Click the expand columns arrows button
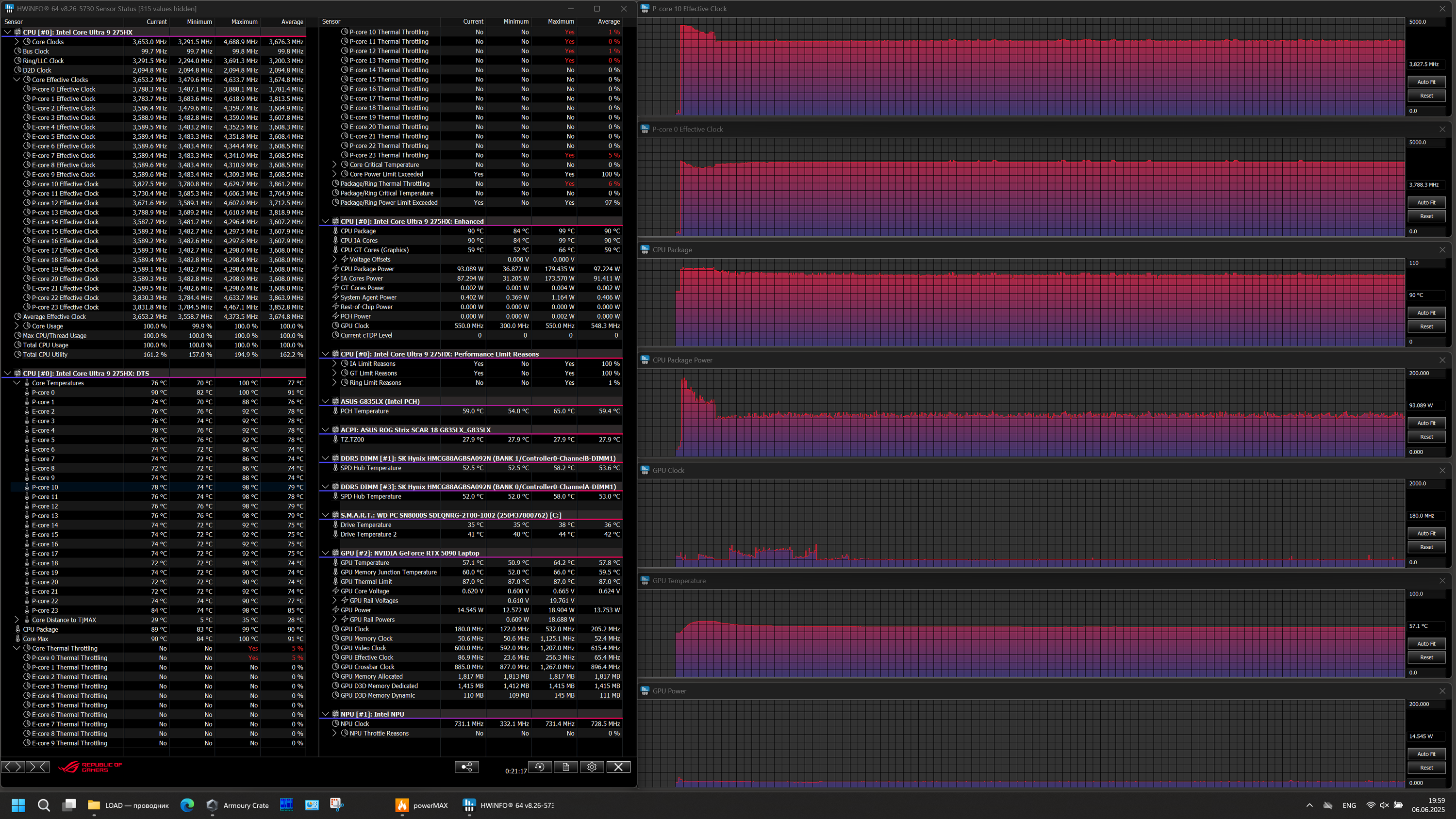The width and height of the screenshot is (1456, 819). (13, 767)
